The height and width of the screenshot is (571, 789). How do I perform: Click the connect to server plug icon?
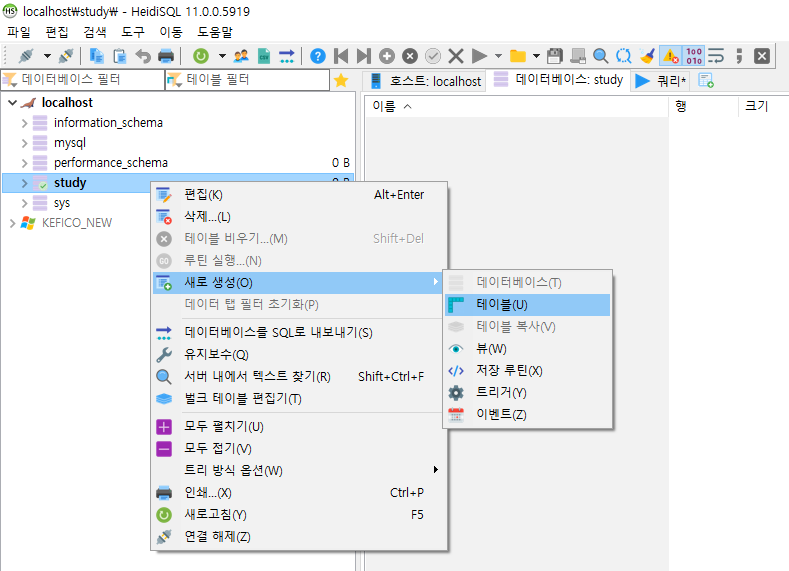point(26,56)
